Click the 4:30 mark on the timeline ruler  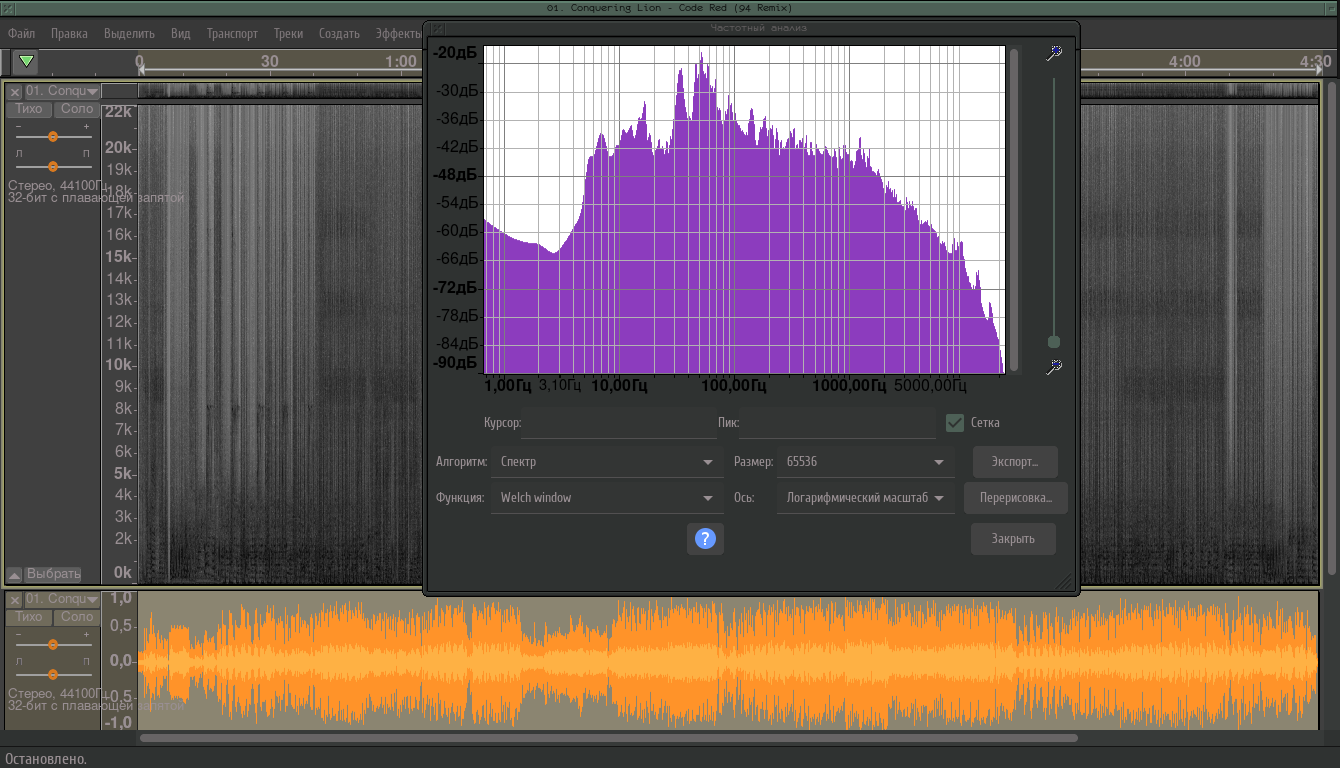[1316, 61]
